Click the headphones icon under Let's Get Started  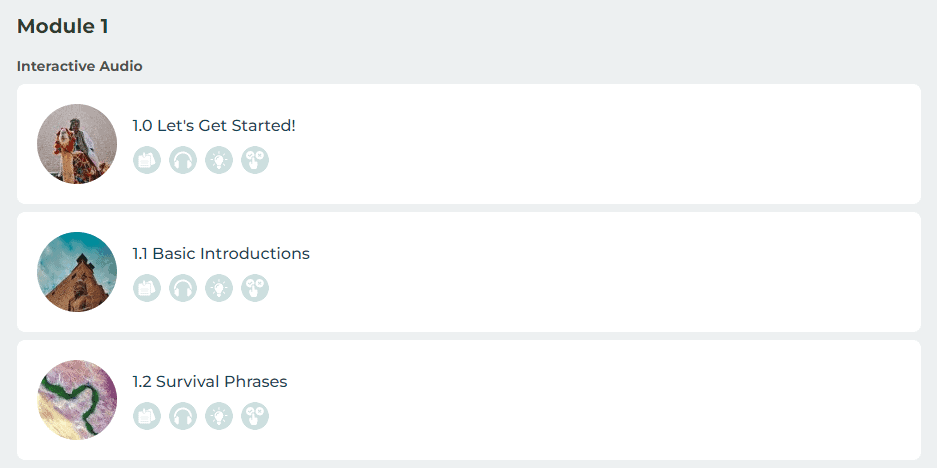pos(183,160)
